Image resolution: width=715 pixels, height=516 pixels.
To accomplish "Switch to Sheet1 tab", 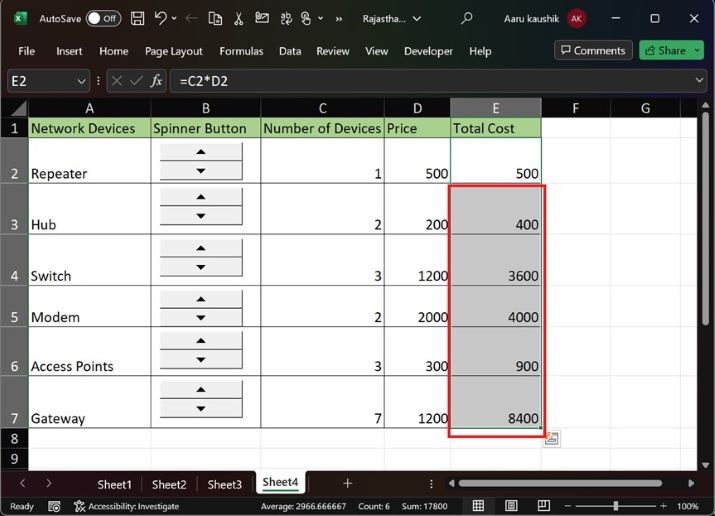I will point(114,484).
